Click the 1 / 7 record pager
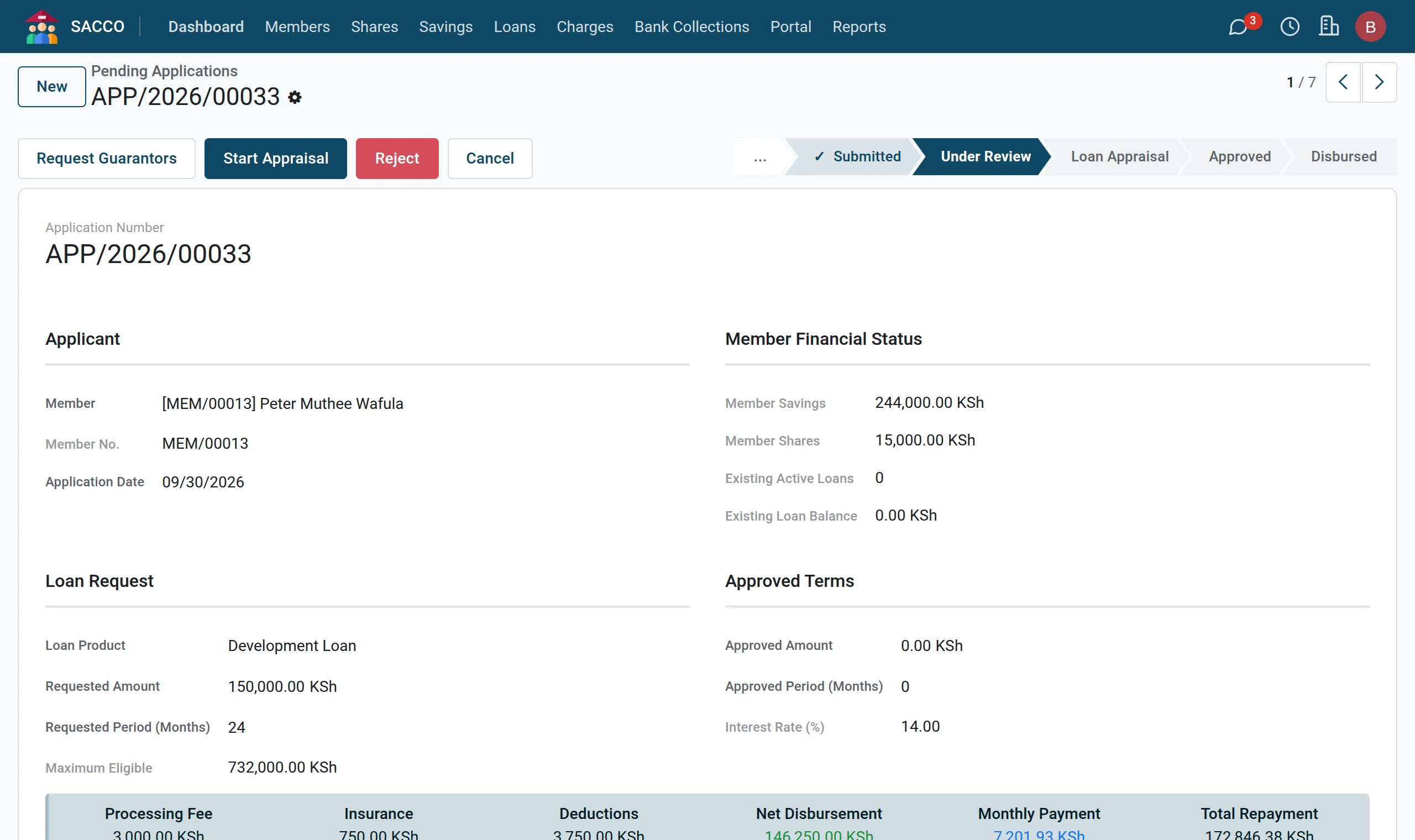This screenshot has width=1415, height=840. coord(1301,83)
